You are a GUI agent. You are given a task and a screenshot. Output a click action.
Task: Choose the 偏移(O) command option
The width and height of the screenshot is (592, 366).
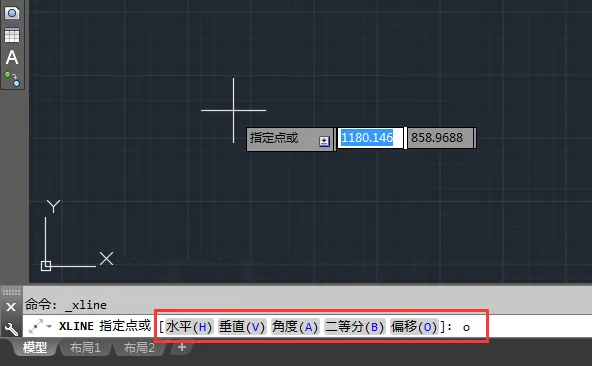coord(414,326)
